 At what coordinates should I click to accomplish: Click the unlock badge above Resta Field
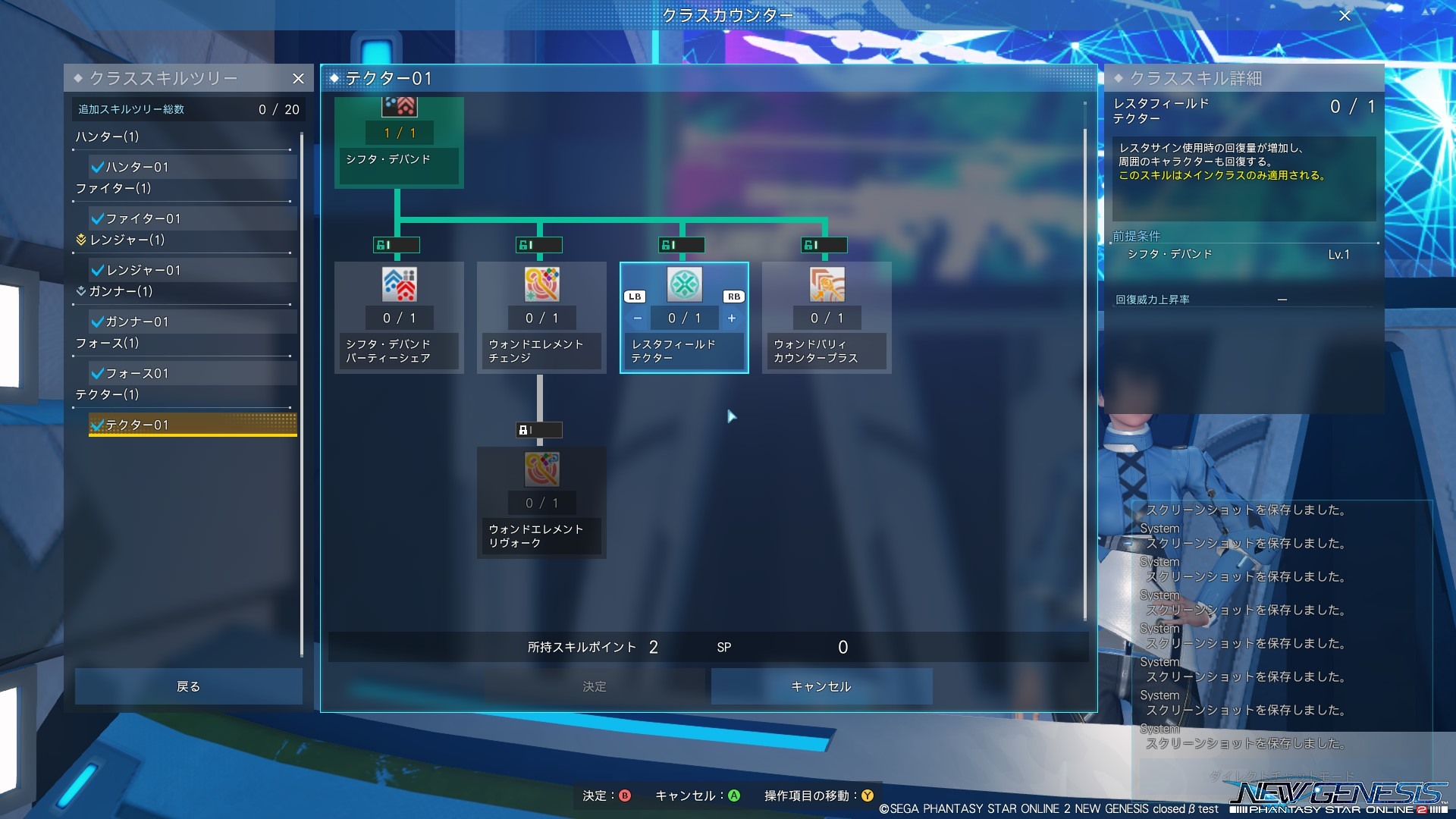point(681,245)
